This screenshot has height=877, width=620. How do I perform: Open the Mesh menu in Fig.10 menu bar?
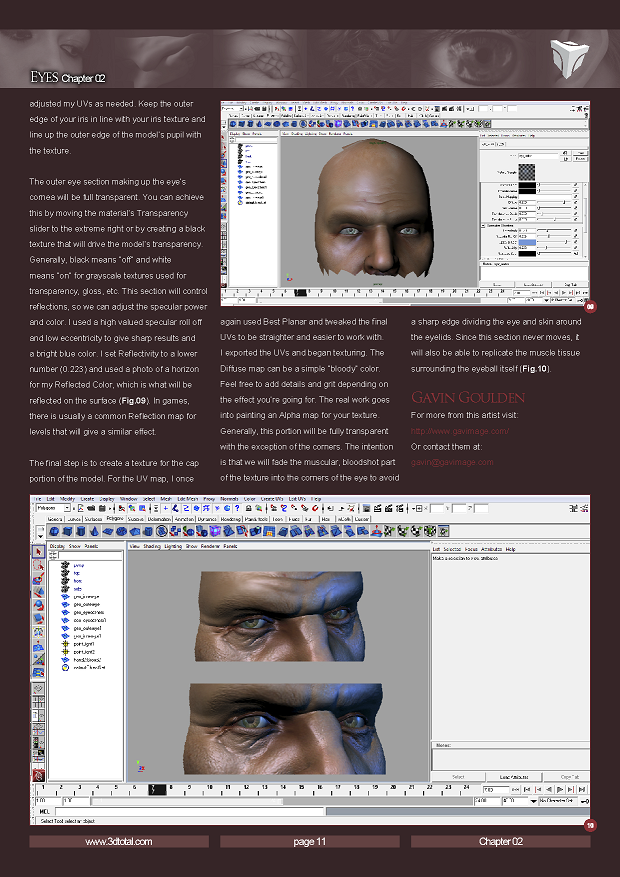coord(166,498)
